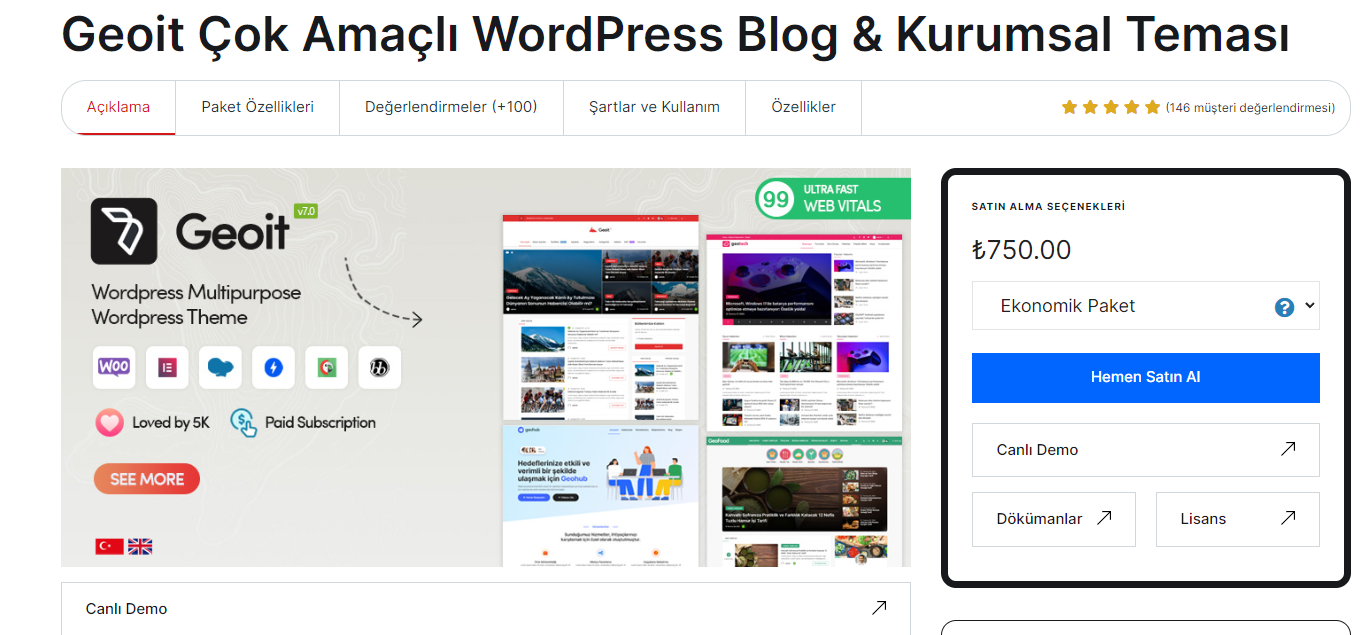Image resolution: width=1366 pixels, height=635 pixels.
Task: Click the UK flag icon
Action: tap(140, 546)
